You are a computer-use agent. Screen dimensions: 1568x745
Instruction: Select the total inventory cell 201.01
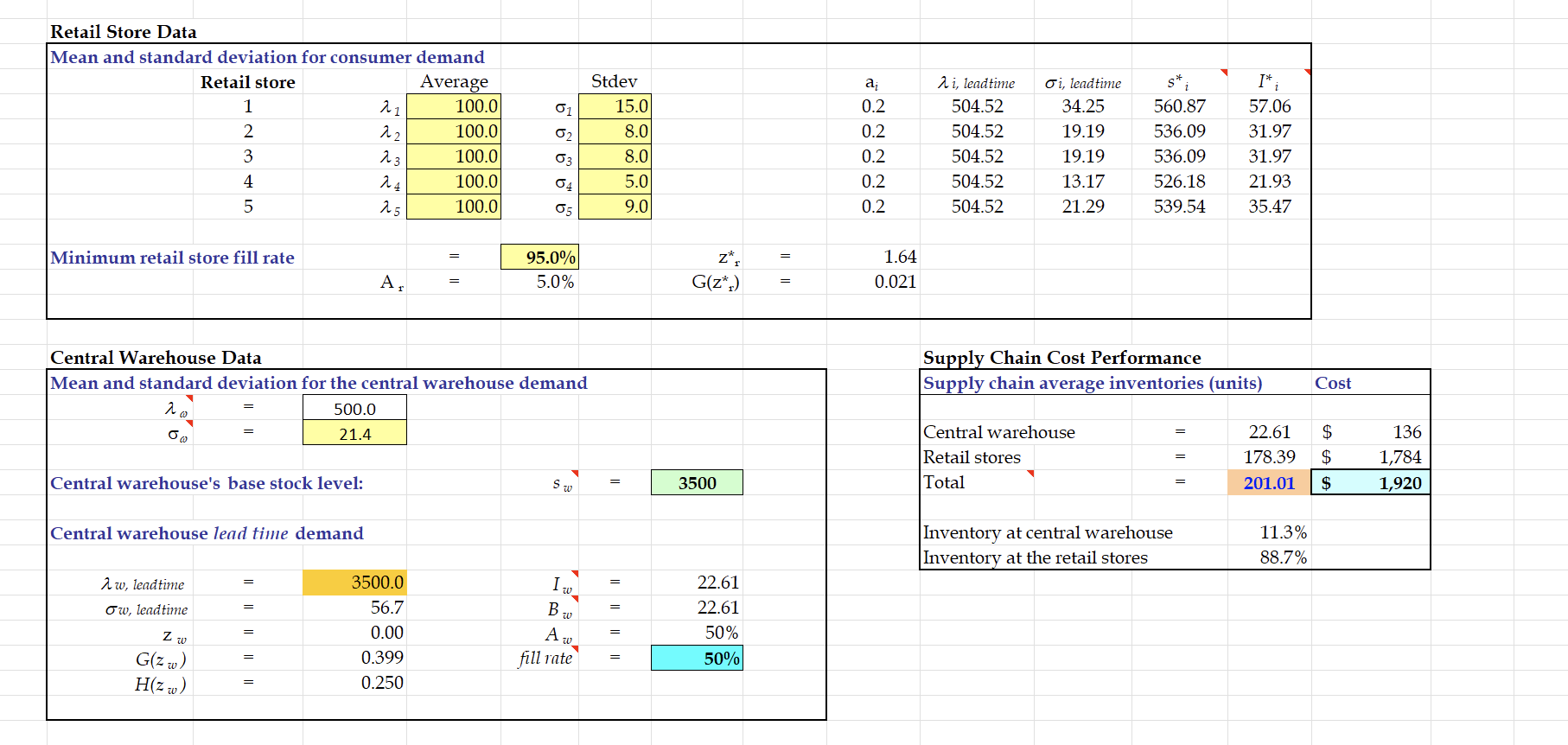pyautogui.click(x=1269, y=482)
